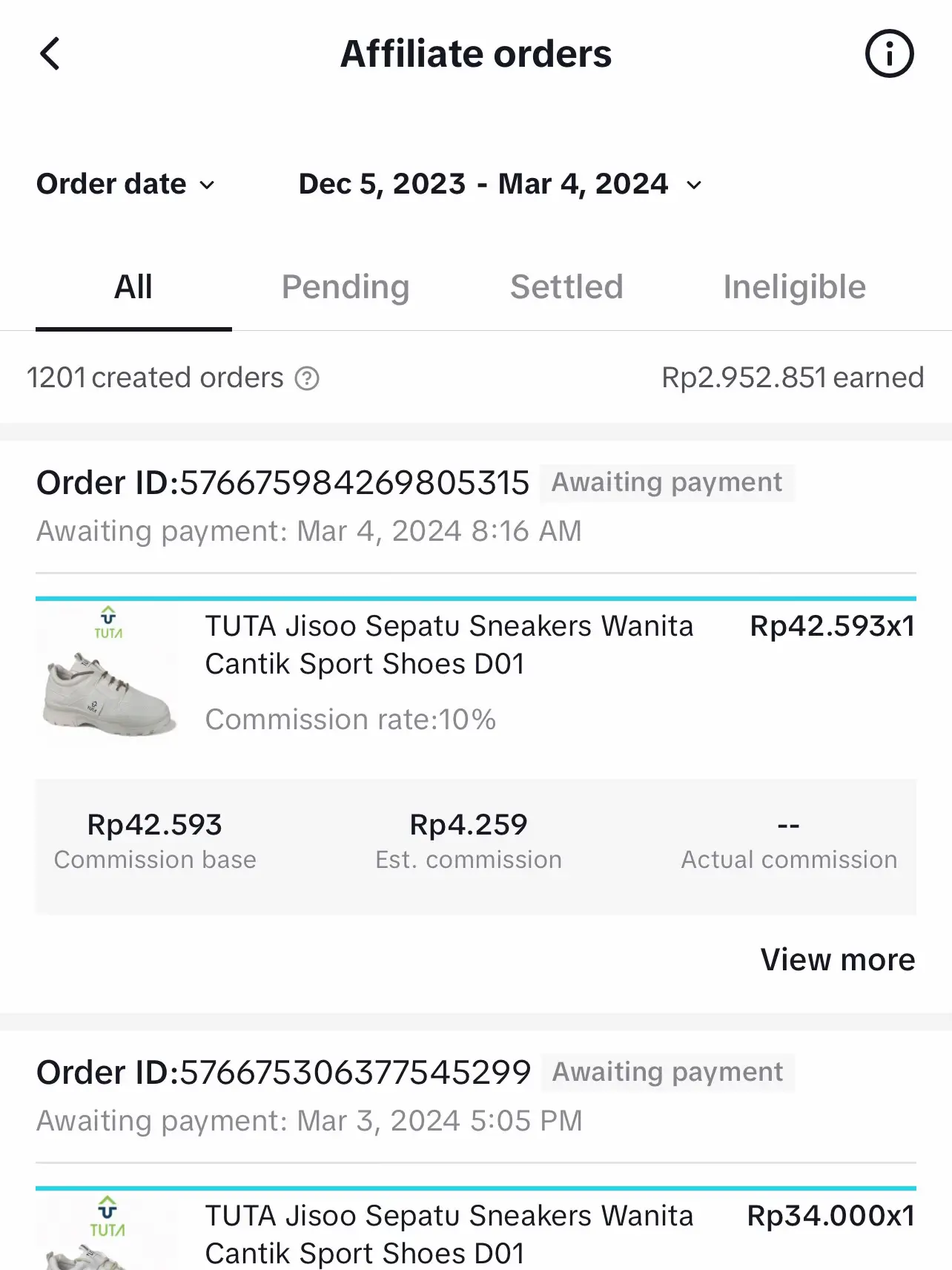Image resolution: width=952 pixels, height=1270 pixels.
Task: Tap the back arrow icon
Action: [x=50, y=54]
